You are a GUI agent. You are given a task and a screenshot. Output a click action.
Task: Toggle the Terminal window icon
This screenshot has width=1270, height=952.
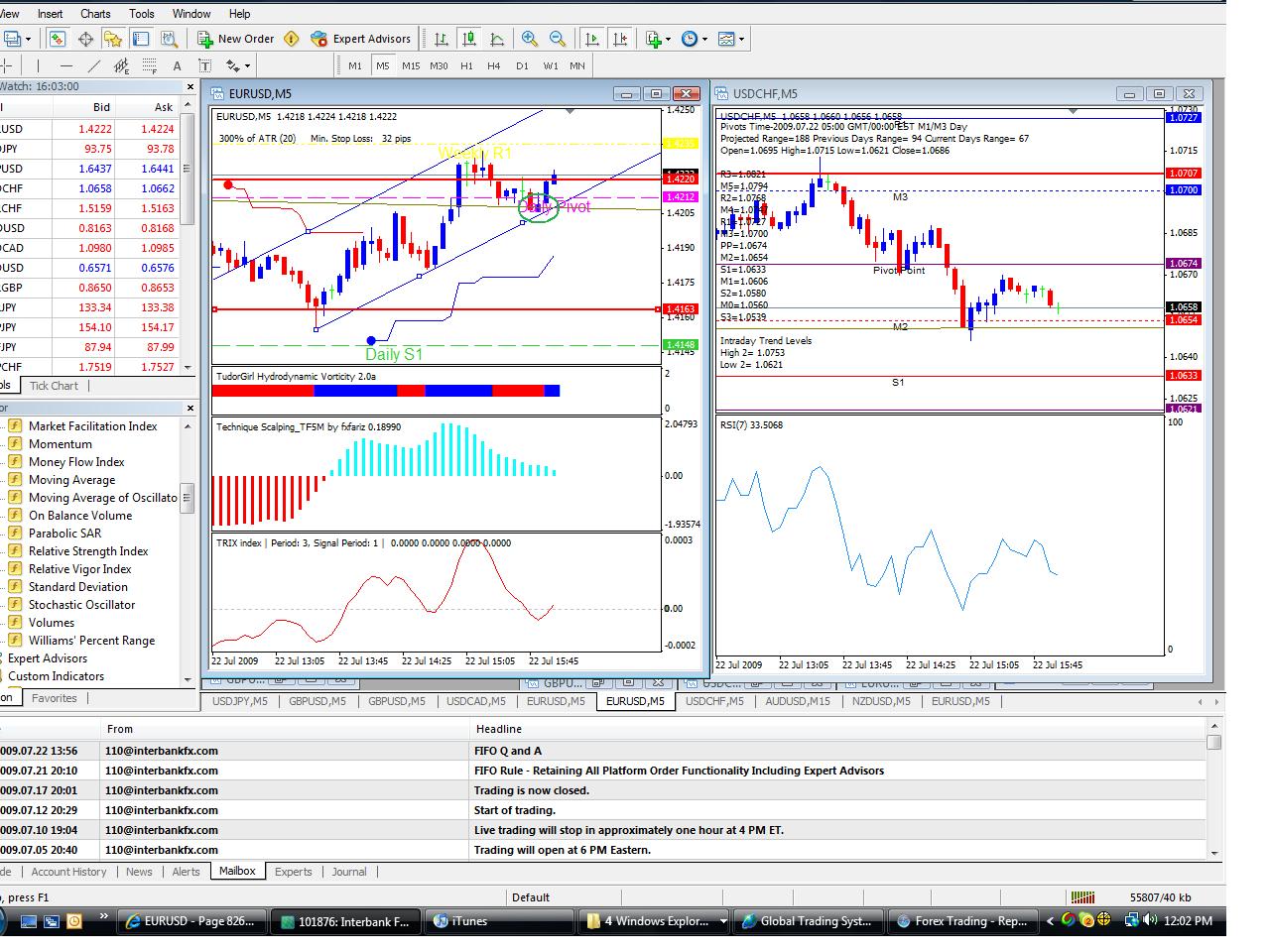point(141,39)
